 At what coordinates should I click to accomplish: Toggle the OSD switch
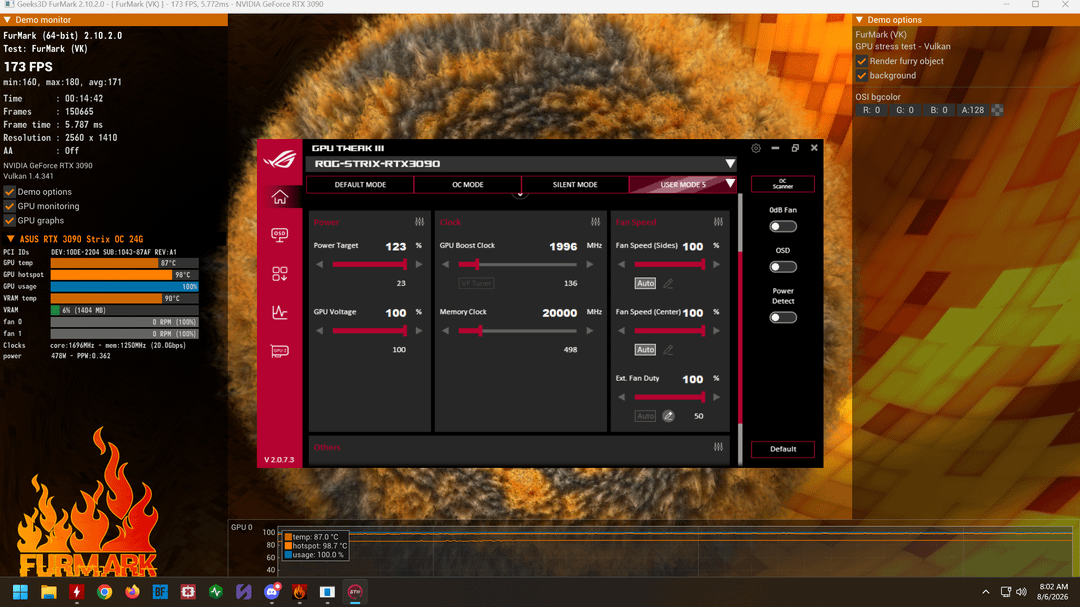tap(783, 267)
